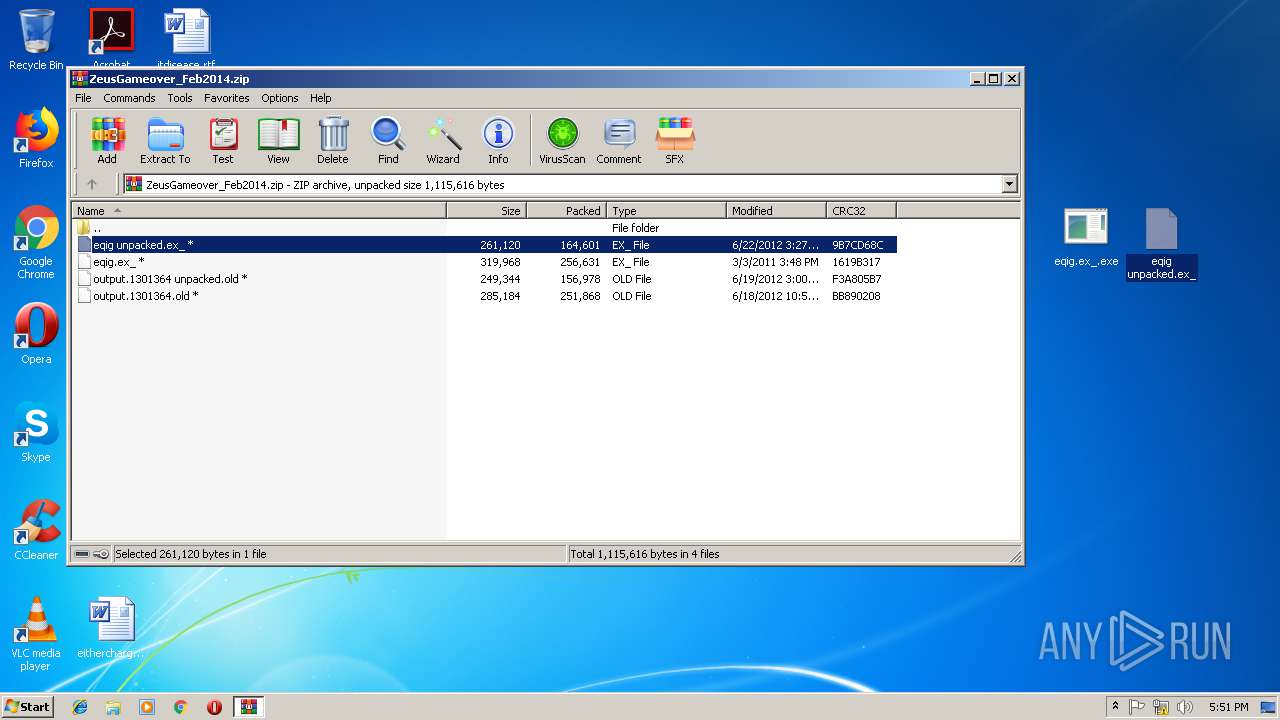The width and height of the screenshot is (1280, 720).
Task: Sort by Name column header
Action: pyautogui.click(x=259, y=210)
